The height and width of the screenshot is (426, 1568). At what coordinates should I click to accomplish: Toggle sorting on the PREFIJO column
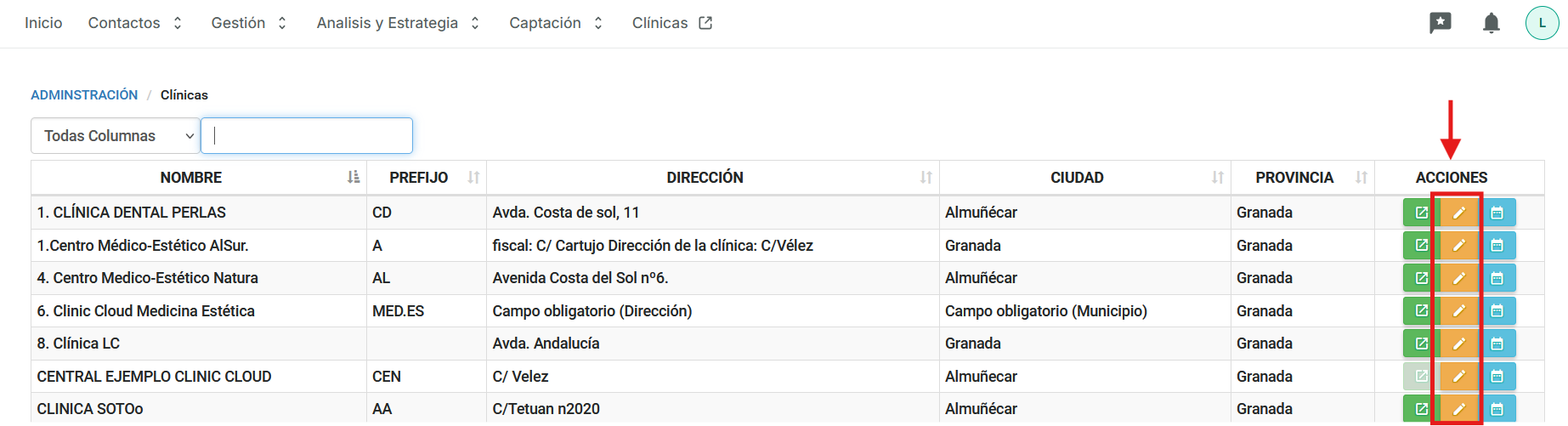coord(419,178)
